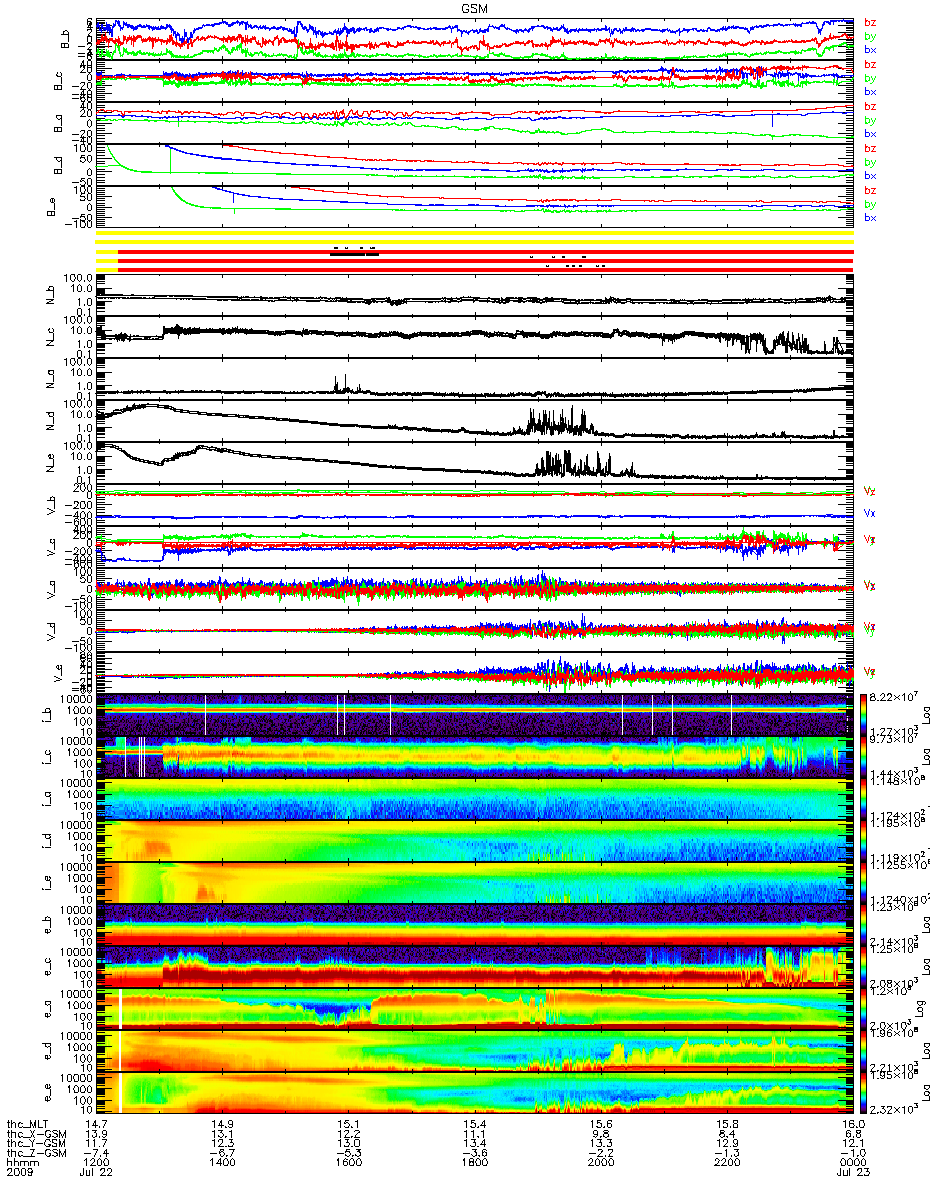Click the MLT value 16.0
Viewport: 930px width, 1200px height.
point(853,1123)
